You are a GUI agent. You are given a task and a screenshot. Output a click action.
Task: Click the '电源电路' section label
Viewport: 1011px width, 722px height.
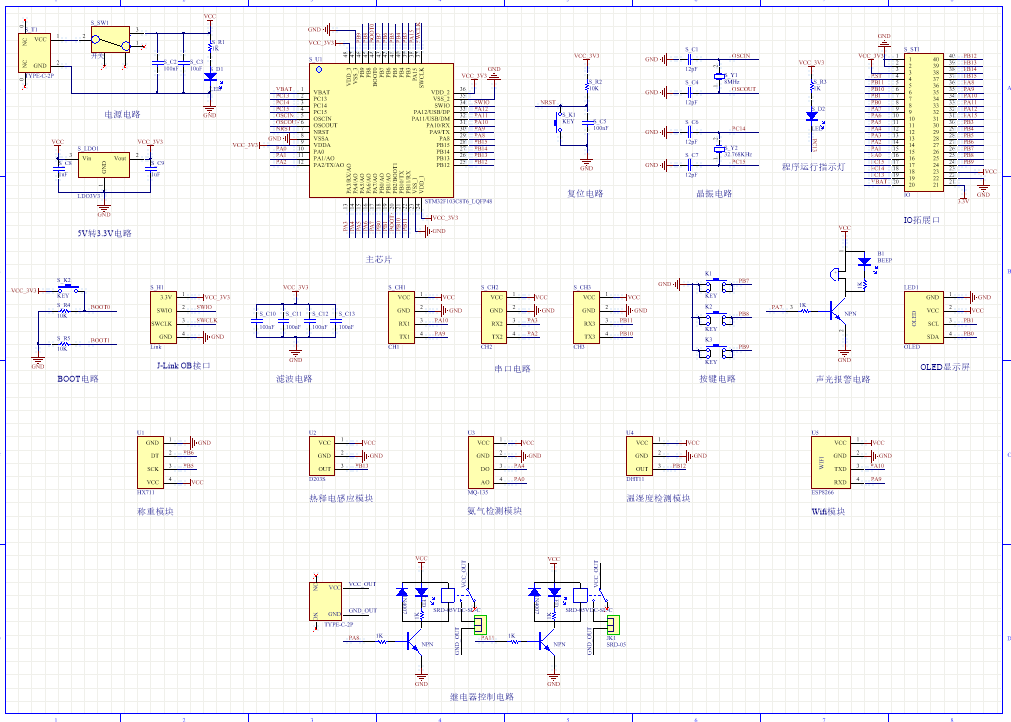(122, 114)
